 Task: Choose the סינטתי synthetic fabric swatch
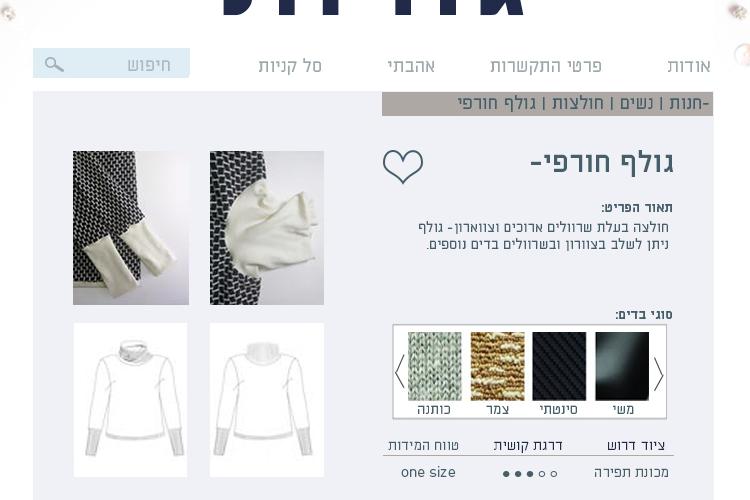(559, 366)
